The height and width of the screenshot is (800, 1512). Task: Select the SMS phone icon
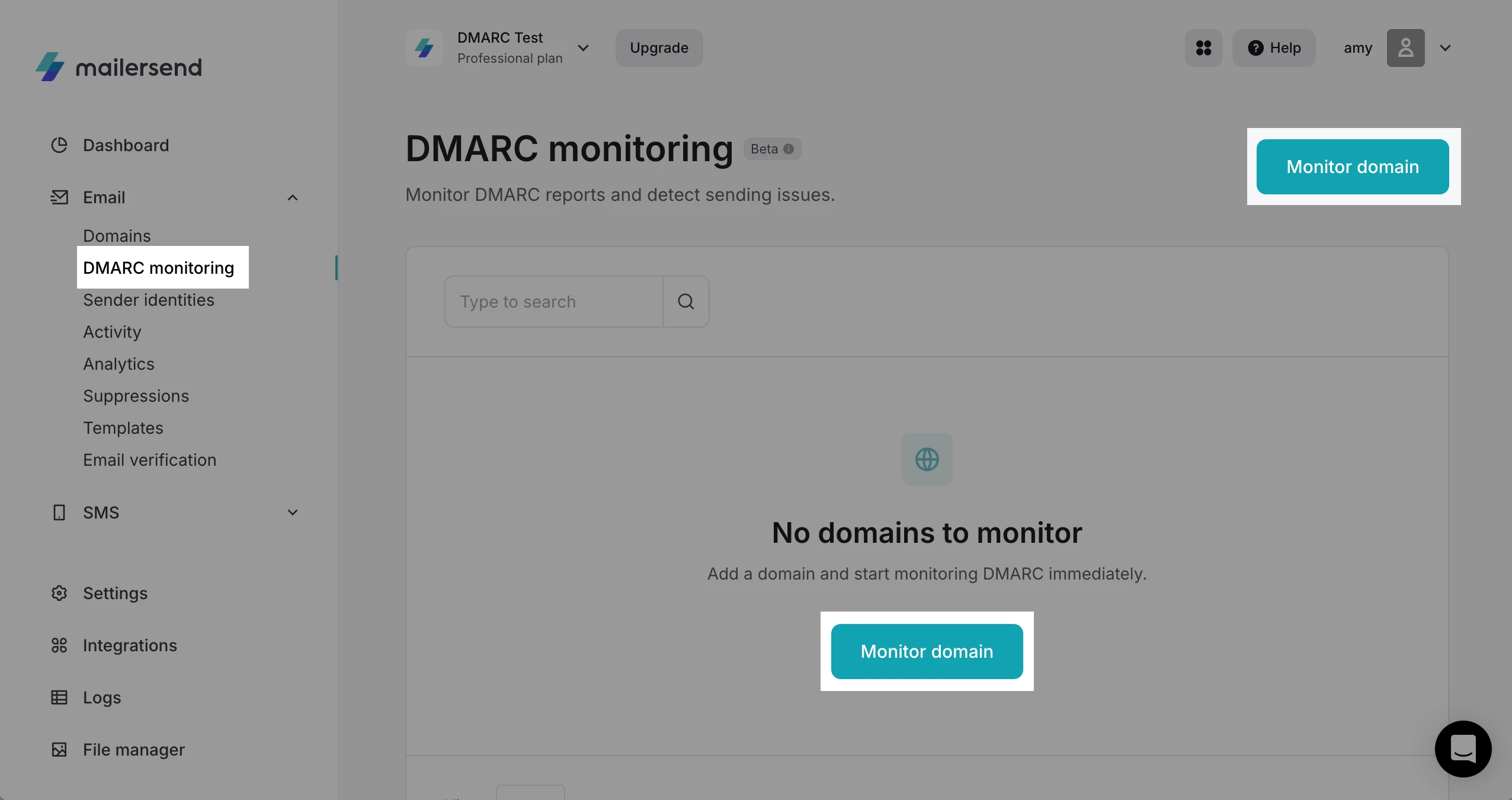(x=59, y=512)
